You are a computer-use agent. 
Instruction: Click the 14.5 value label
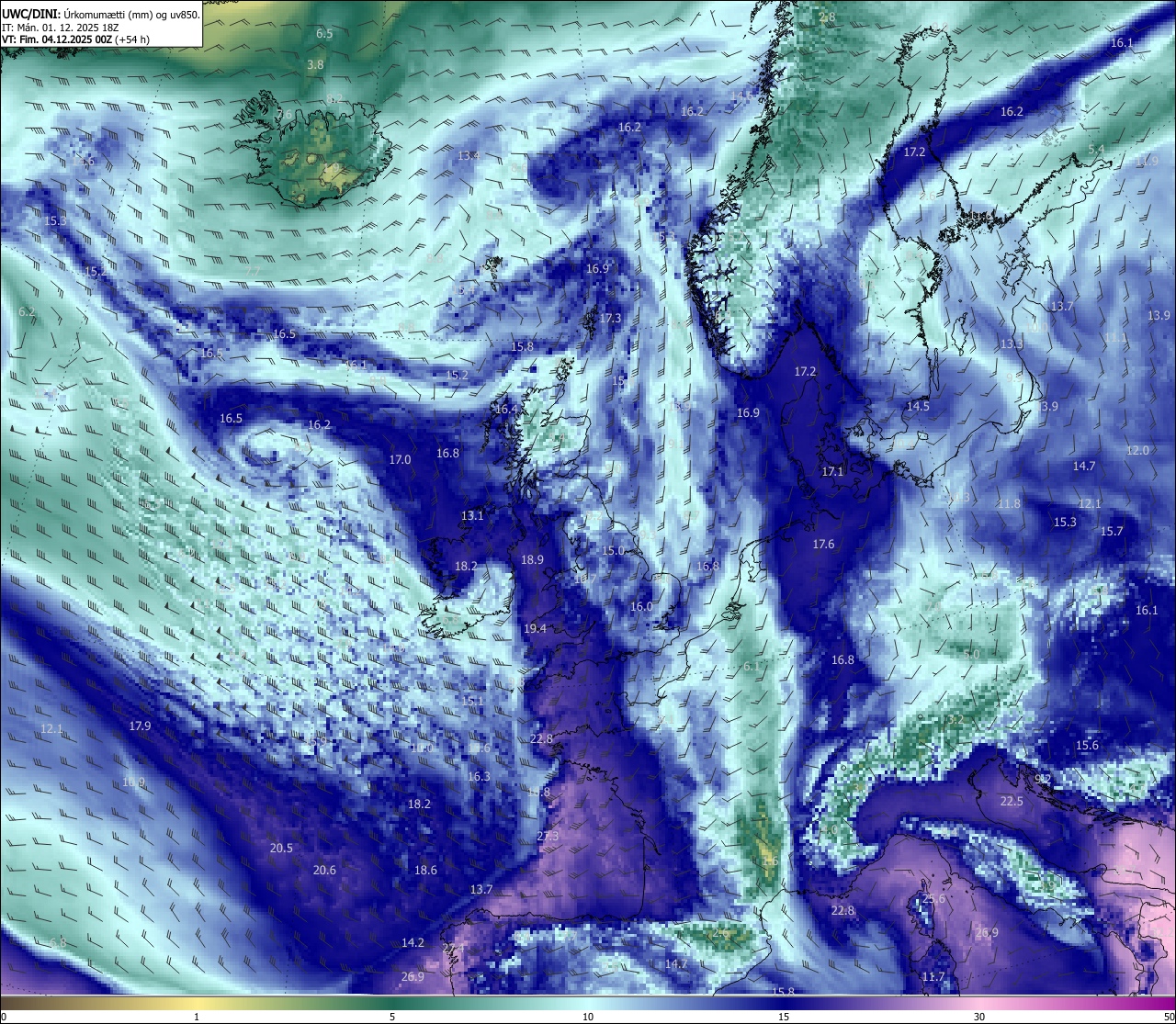pyautogui.click(x=918, y=406)
